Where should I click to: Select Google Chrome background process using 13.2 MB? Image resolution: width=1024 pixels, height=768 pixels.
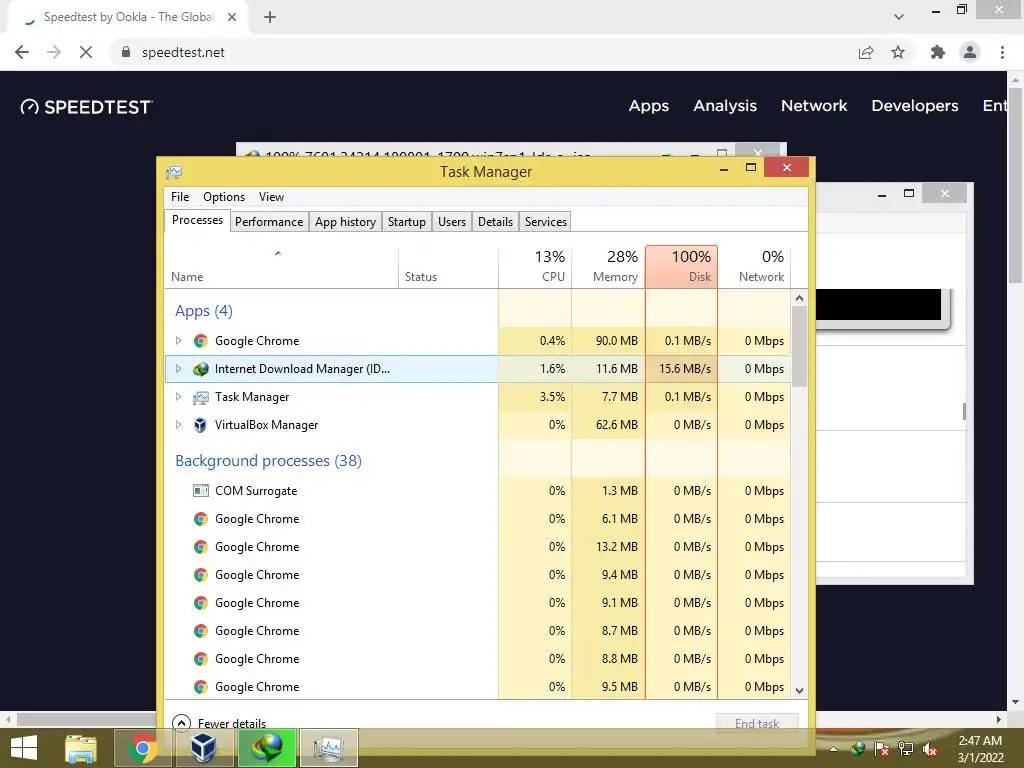pos(477,547)
